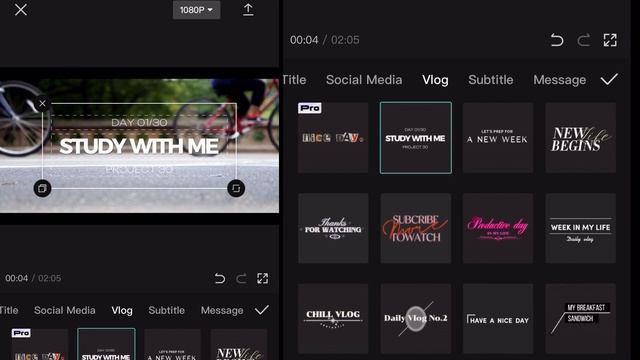Choose Let's Prep For A New Week template

(498, 138)
